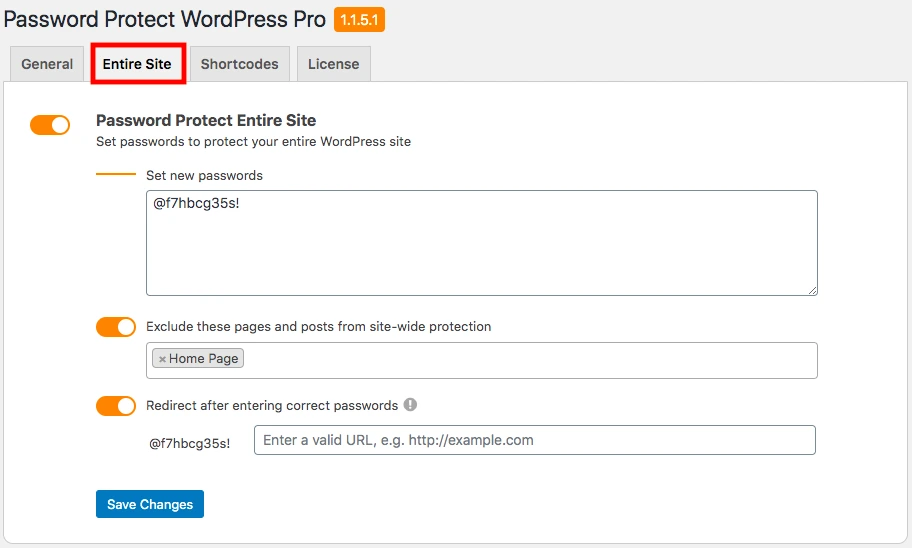Select the Home Page tag

(x=198, y=358)
